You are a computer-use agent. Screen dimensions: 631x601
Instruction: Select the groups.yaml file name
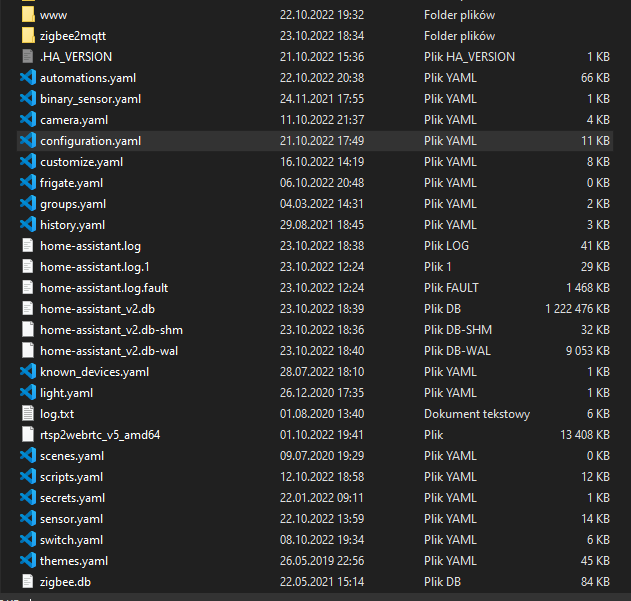click(x=73, y=204)
